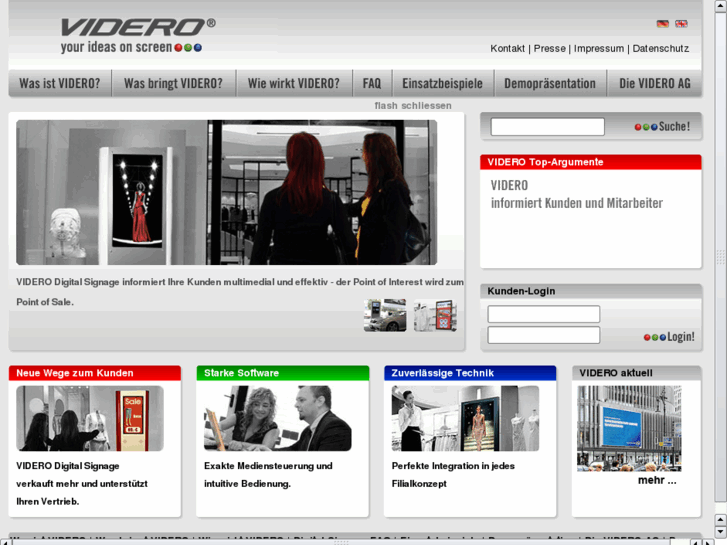Click the horizontal scrollbar right arrow
The width and height of the screenshot is (727, 545).
(708, 542)
